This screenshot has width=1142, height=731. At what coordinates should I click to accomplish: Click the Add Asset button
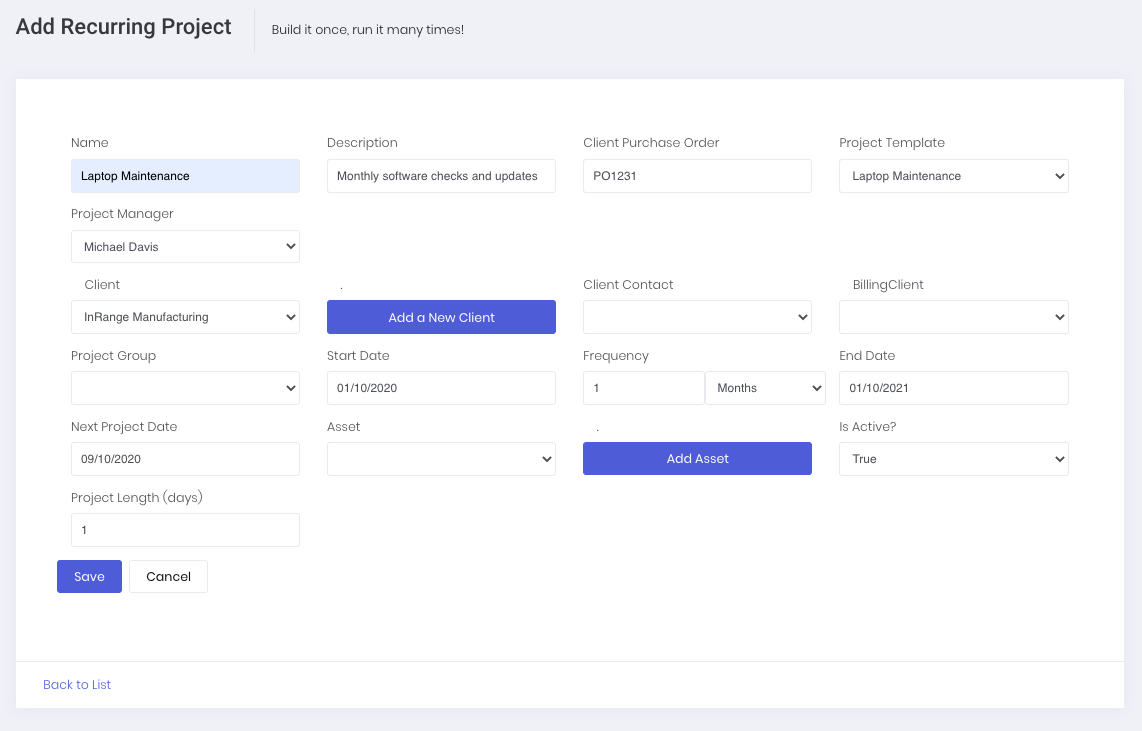[697, 458]
